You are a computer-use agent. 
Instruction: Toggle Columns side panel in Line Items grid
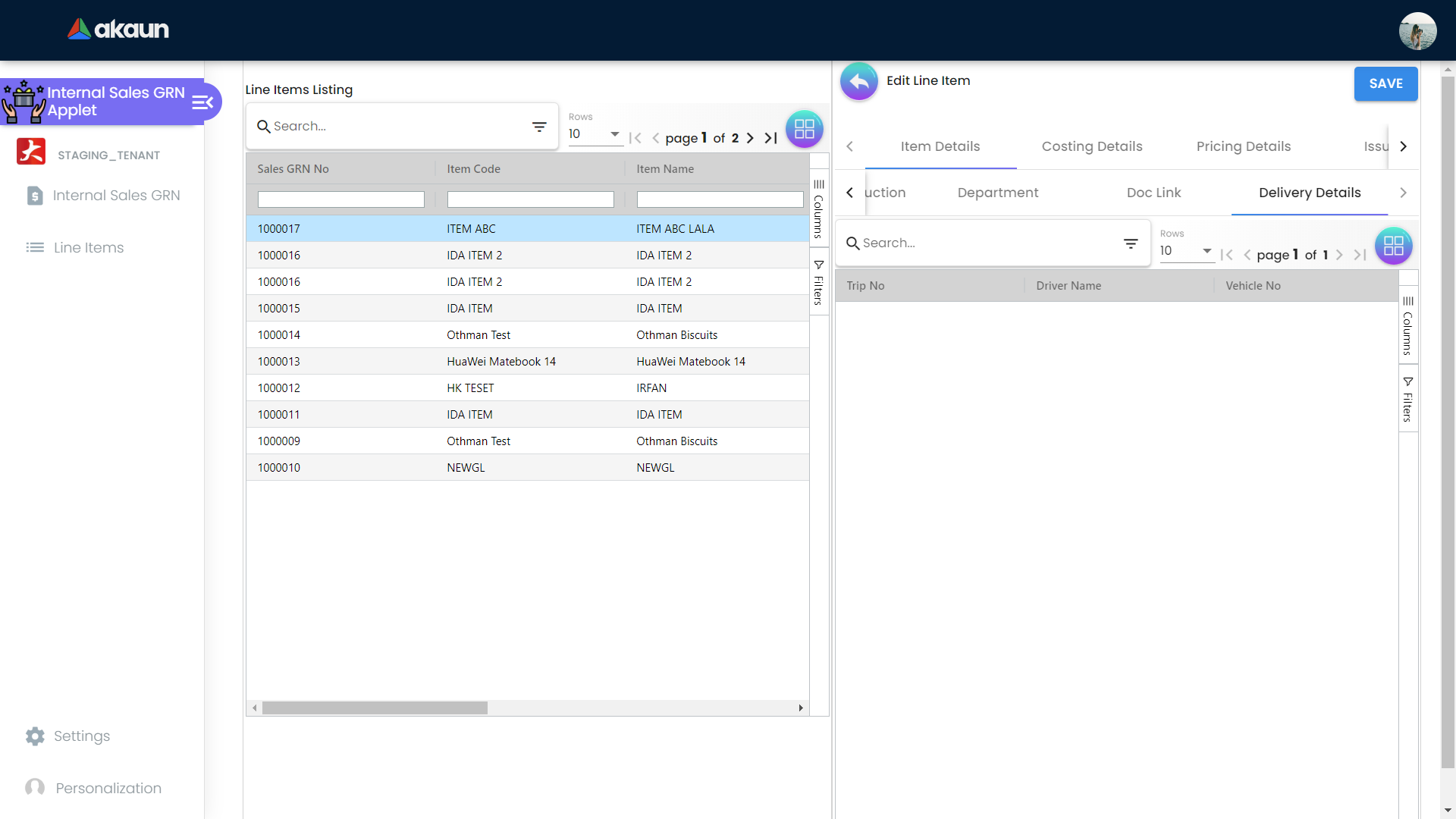(x=819, y=209)
